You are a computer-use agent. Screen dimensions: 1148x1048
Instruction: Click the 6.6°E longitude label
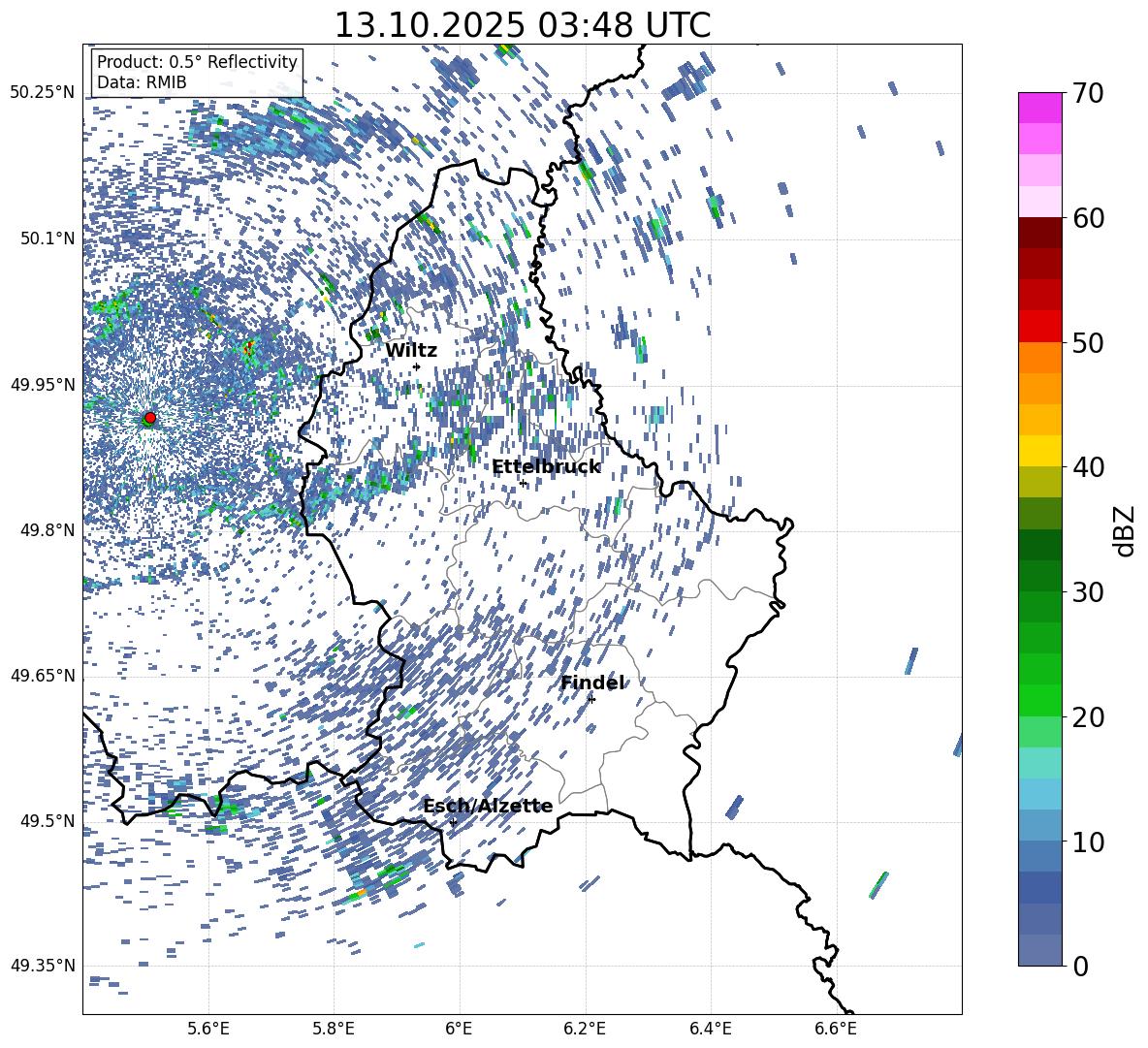point(836,1029)
